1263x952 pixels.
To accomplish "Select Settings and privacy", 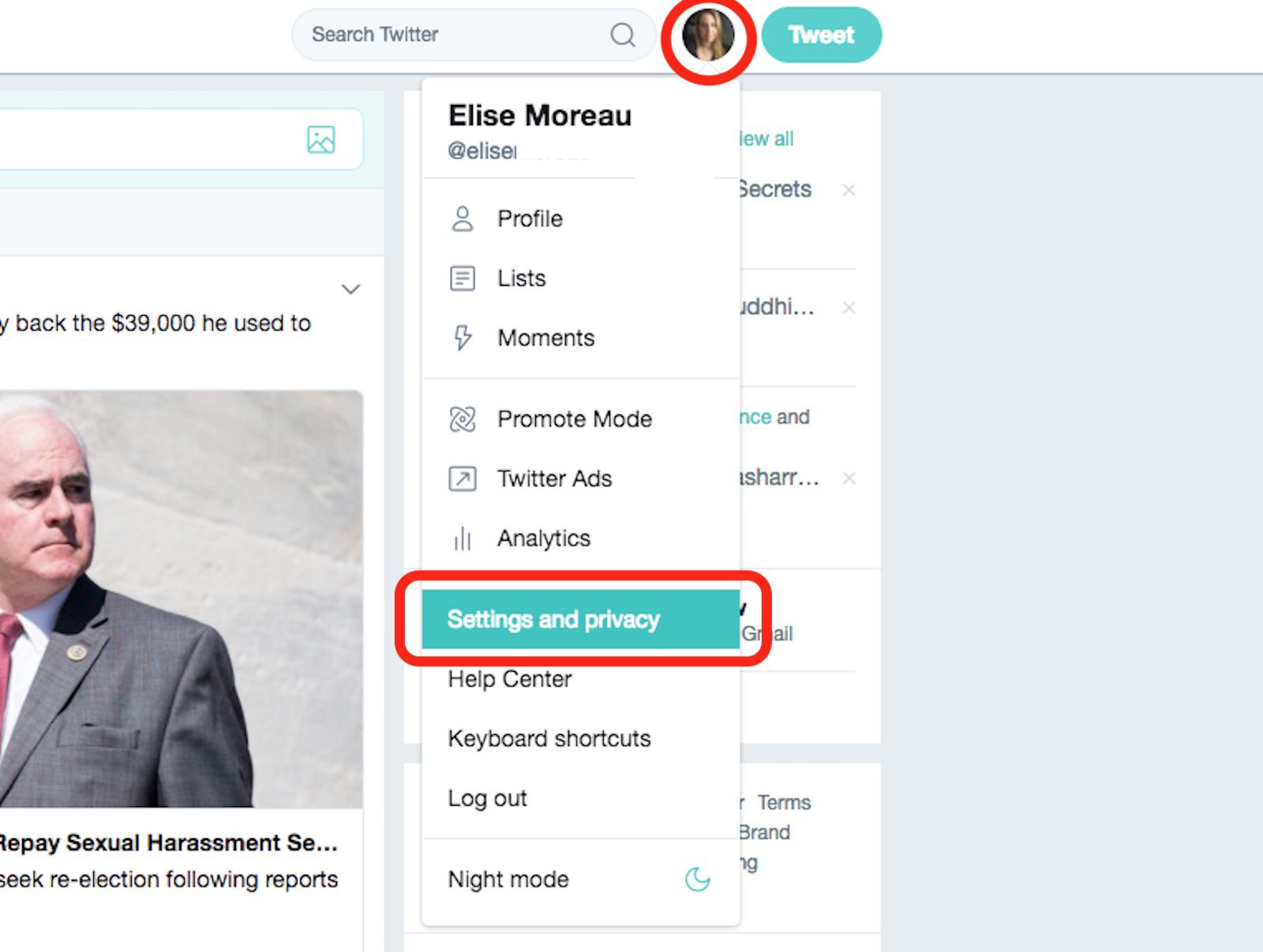I will coord(553,620).
